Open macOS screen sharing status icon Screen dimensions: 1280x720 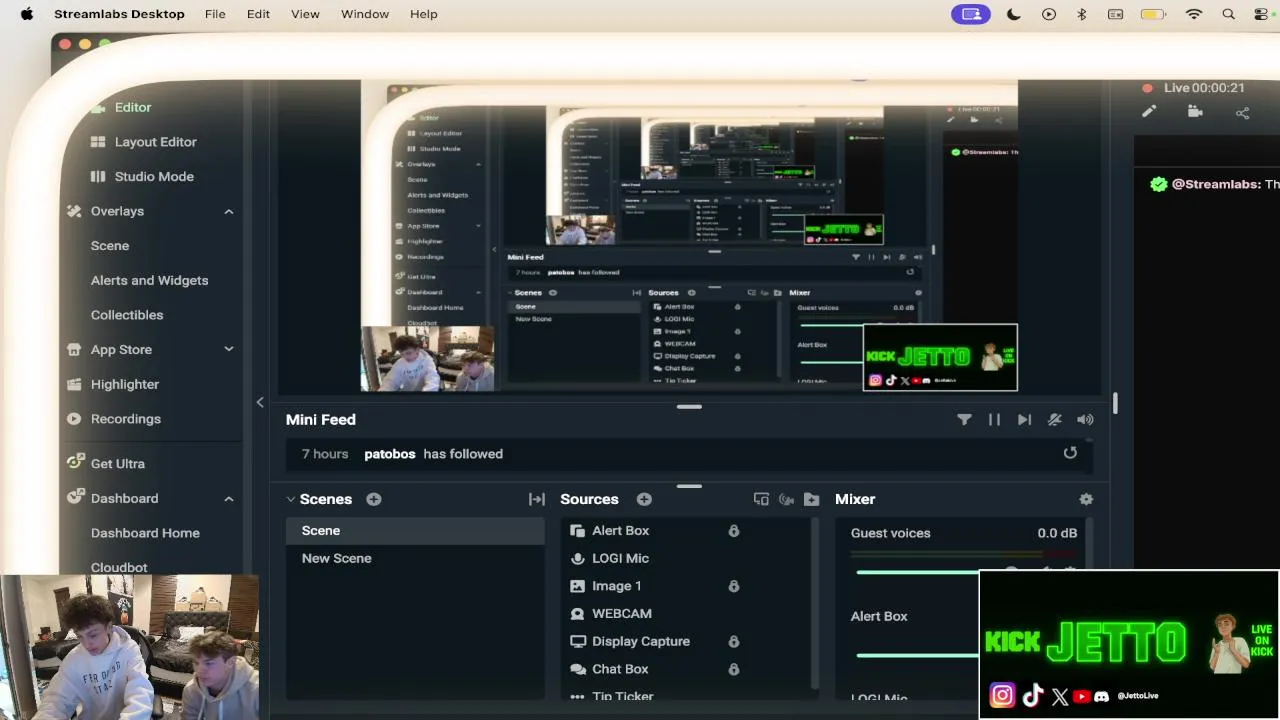coord(970,14)
